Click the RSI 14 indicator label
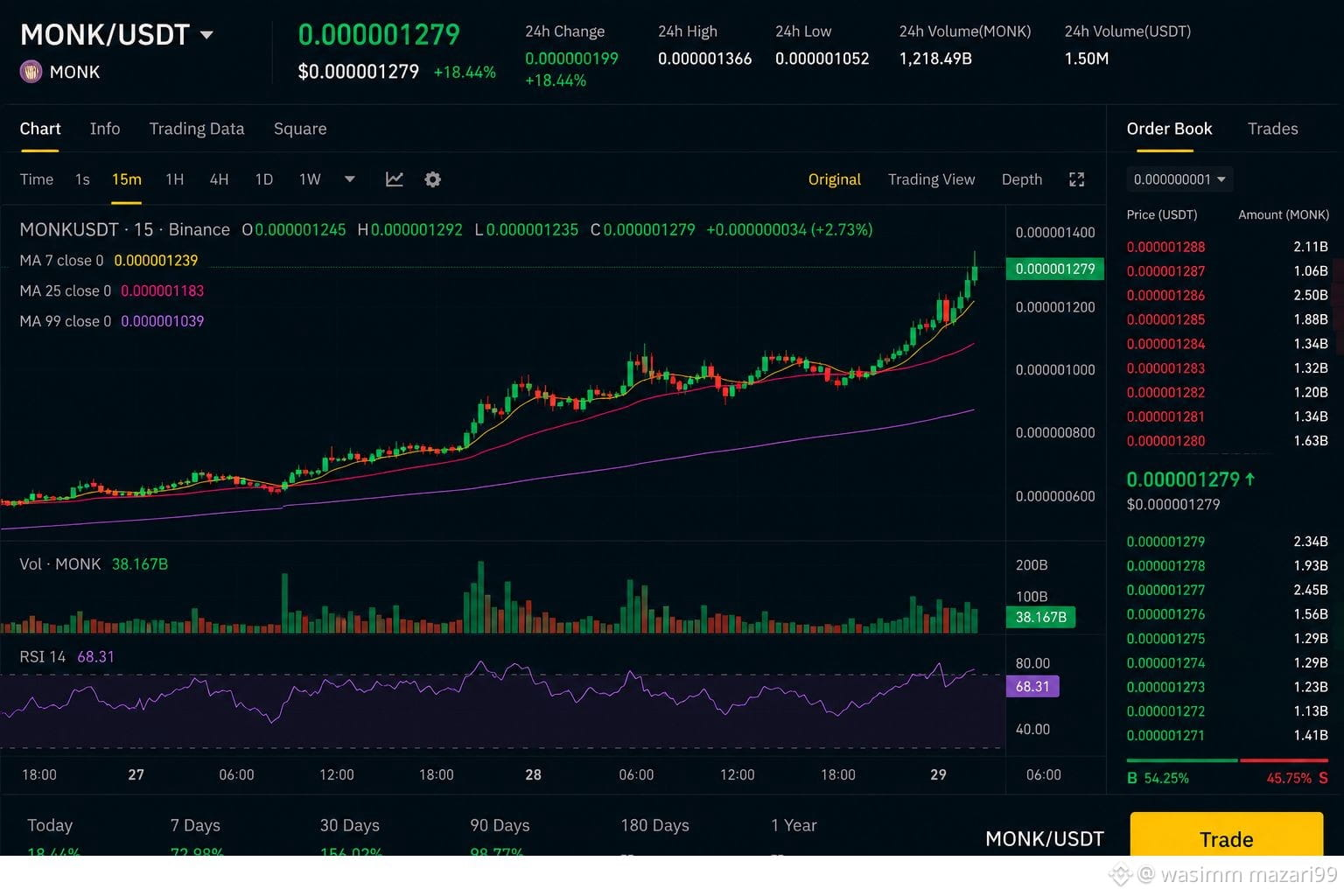The height and width of the screenshot is (896, 1344). tap(42, 656)
